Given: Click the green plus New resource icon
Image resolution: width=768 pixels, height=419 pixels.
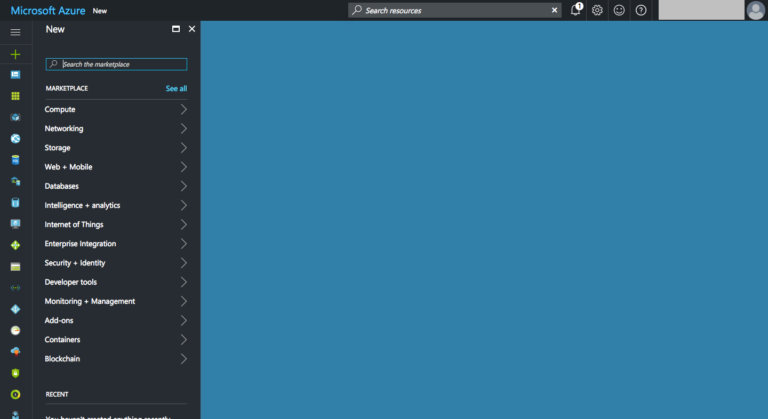Looking at the screenshot, I should coord(15,54).
